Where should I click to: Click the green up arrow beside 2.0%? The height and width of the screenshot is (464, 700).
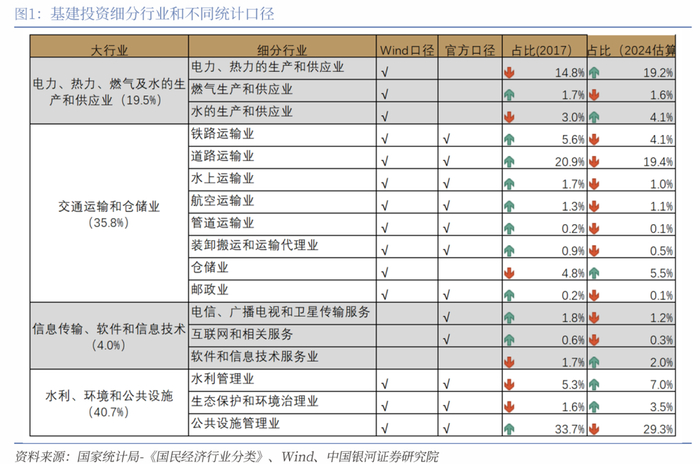(594, 362)
